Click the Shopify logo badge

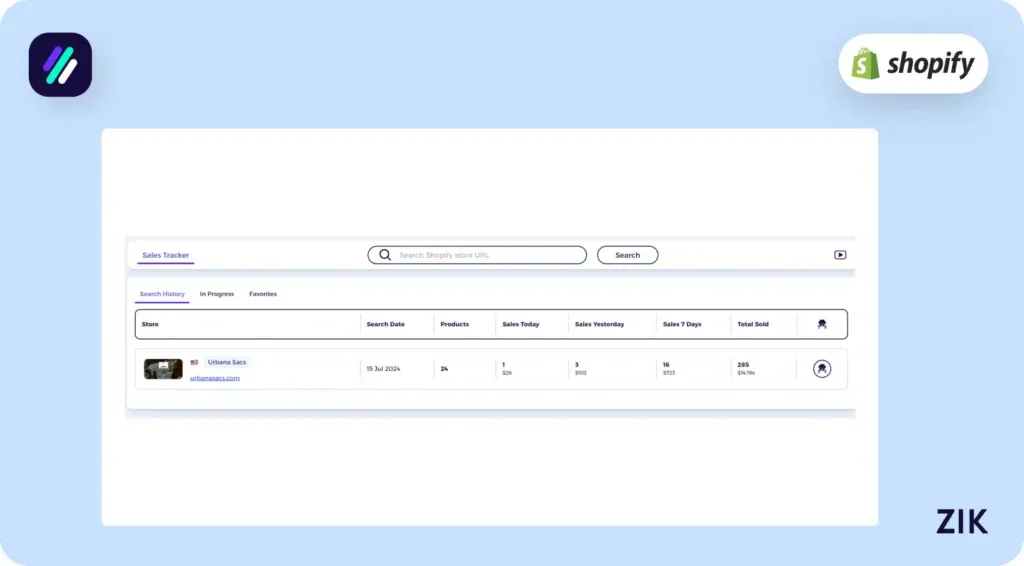[913, 63]
